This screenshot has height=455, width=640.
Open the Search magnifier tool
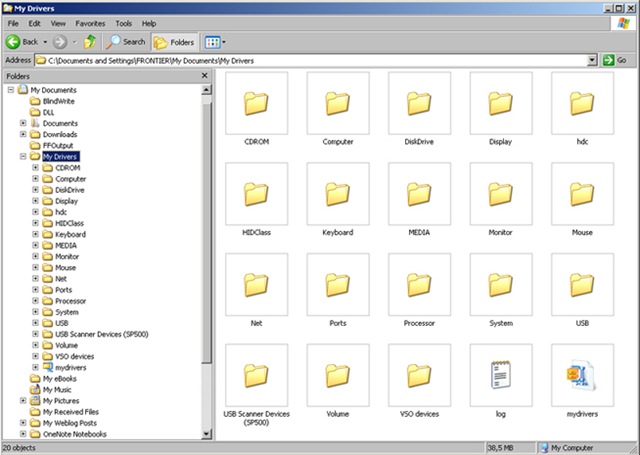coord(126,42)
